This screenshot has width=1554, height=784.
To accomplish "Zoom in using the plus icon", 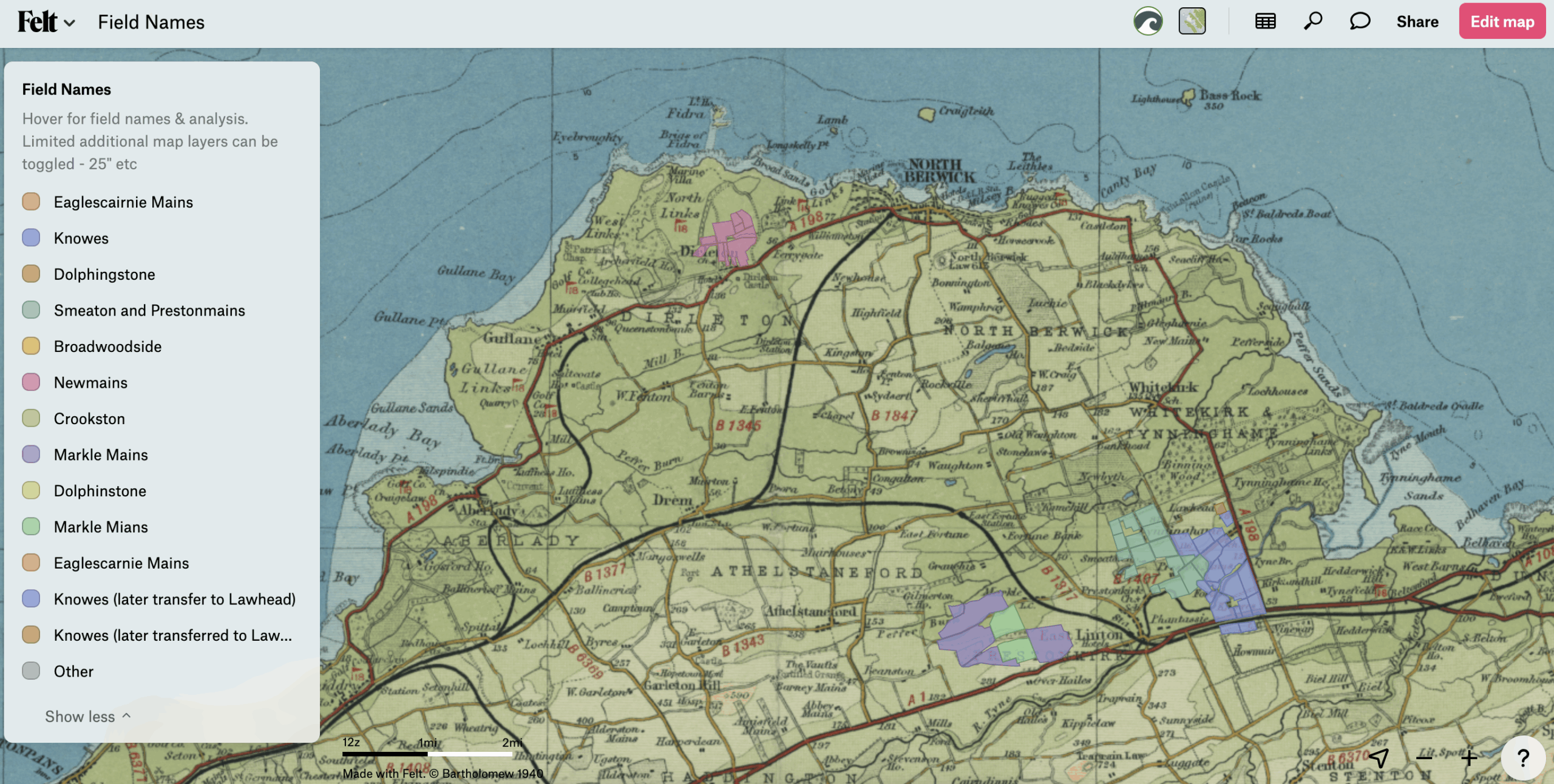I will [x=1469, y=757].
